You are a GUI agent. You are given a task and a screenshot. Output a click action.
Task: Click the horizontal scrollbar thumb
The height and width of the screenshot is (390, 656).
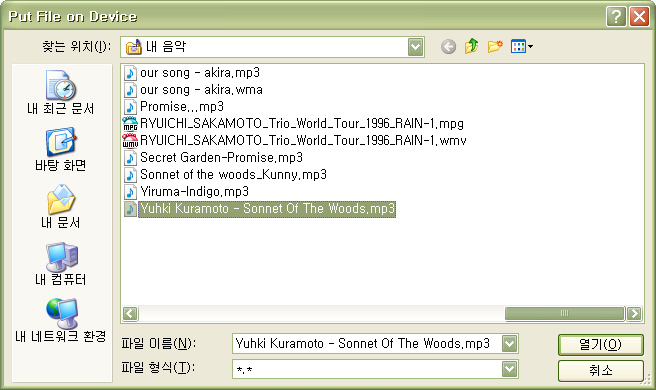pos(564,313)
